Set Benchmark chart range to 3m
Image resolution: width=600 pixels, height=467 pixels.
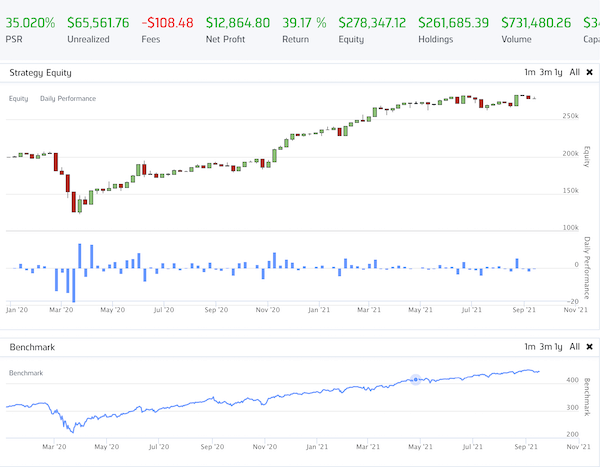click(x=545, y=347)
